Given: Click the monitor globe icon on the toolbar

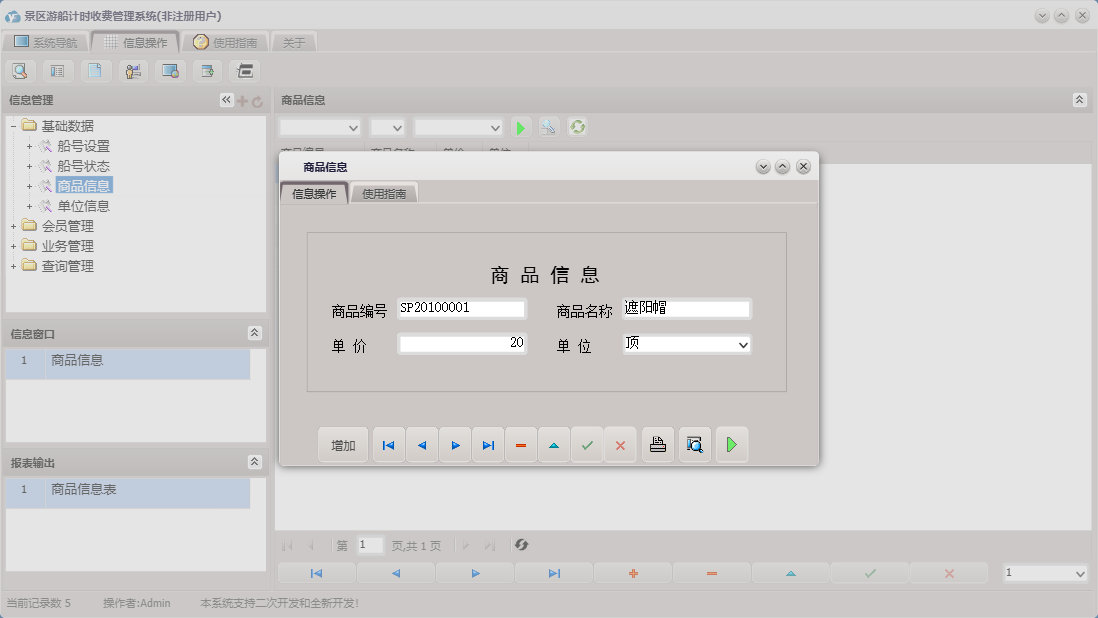Looking at the screenshot, I should (x=170, y=70).
